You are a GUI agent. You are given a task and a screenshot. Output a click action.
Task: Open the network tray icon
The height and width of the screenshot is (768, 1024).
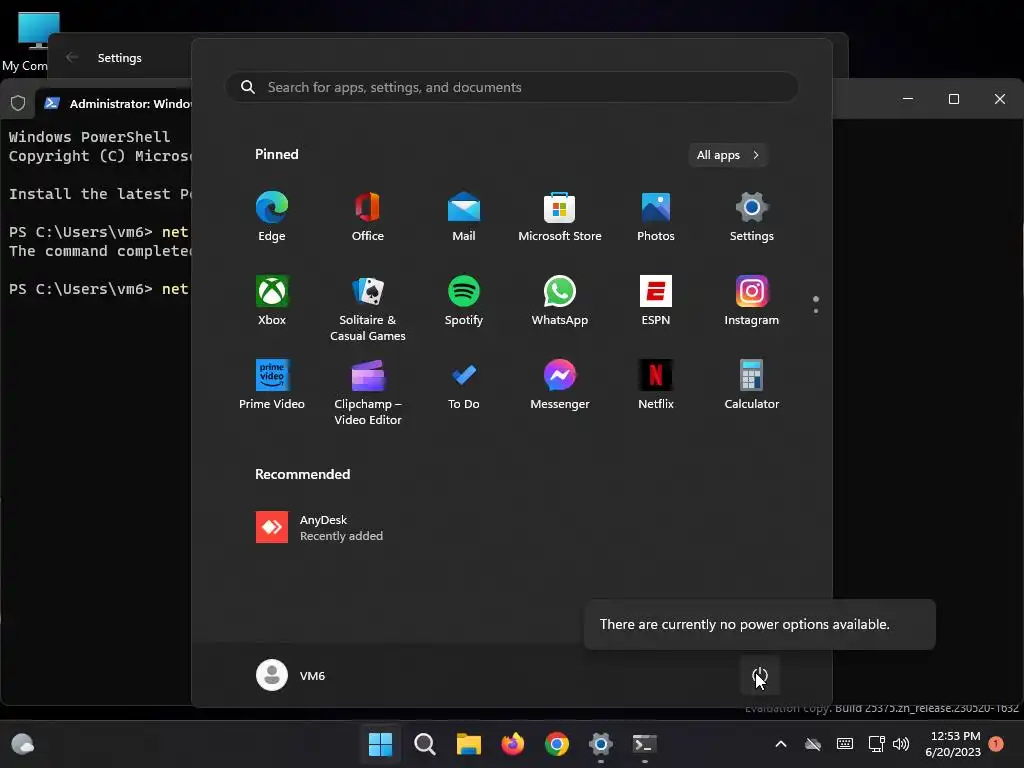tap(876, 744)
